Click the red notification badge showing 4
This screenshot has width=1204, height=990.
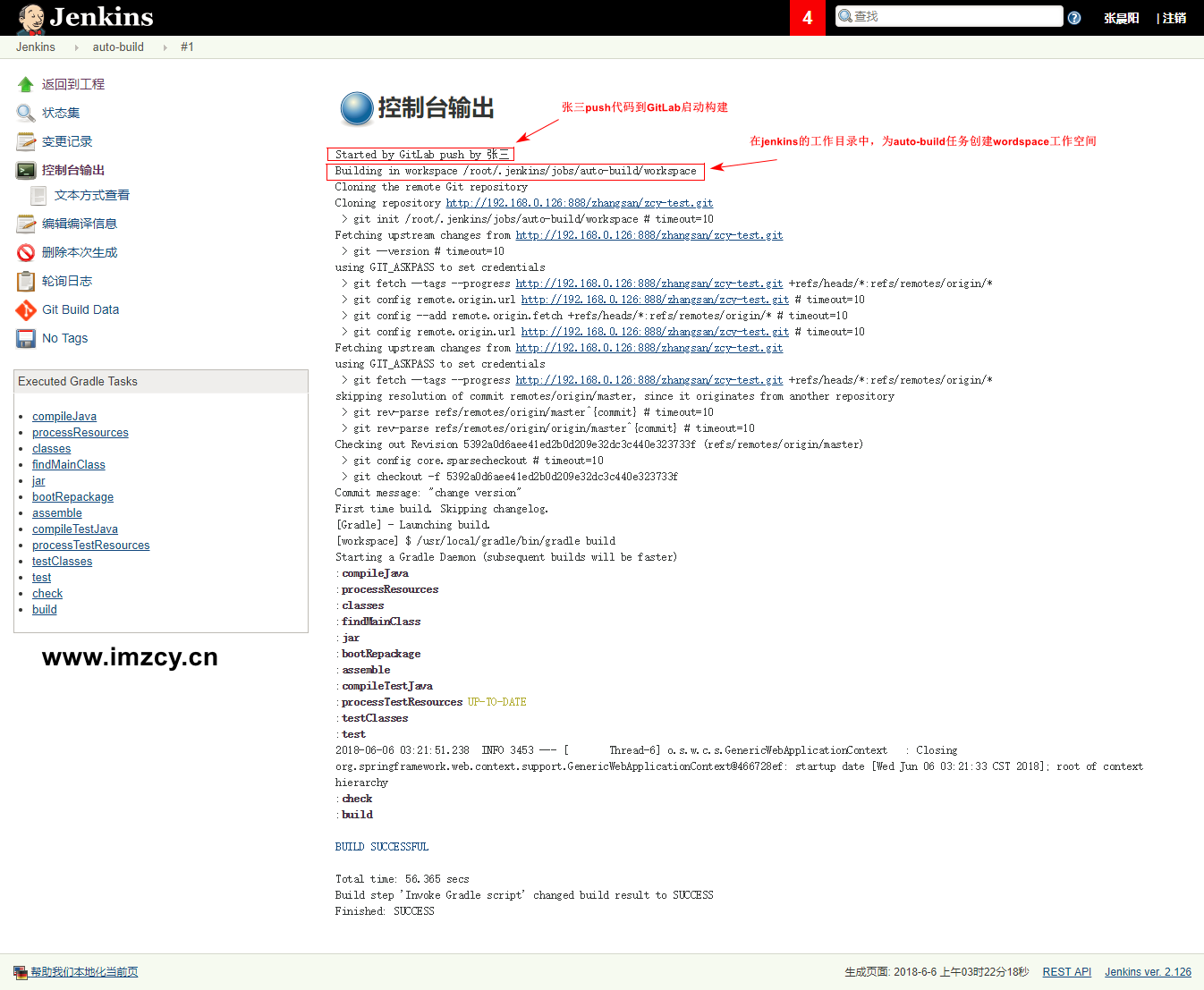(x=807, y=18)
